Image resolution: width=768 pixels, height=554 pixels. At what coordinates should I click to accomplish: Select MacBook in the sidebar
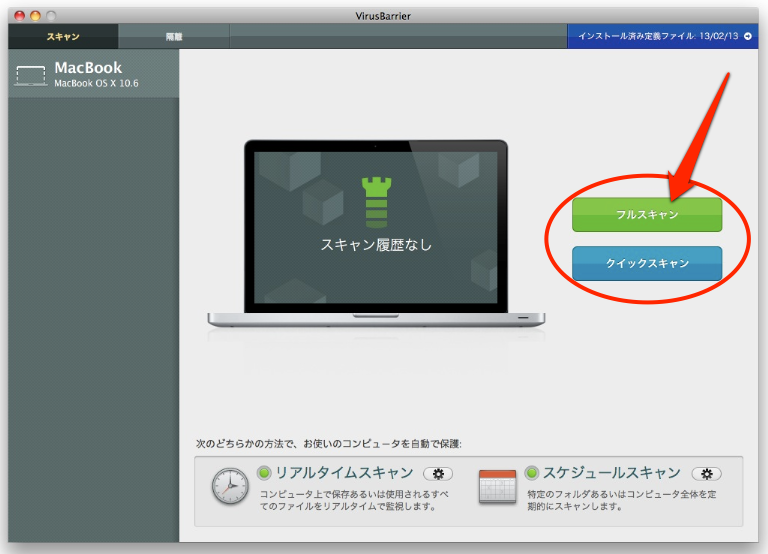click(94, 73)
